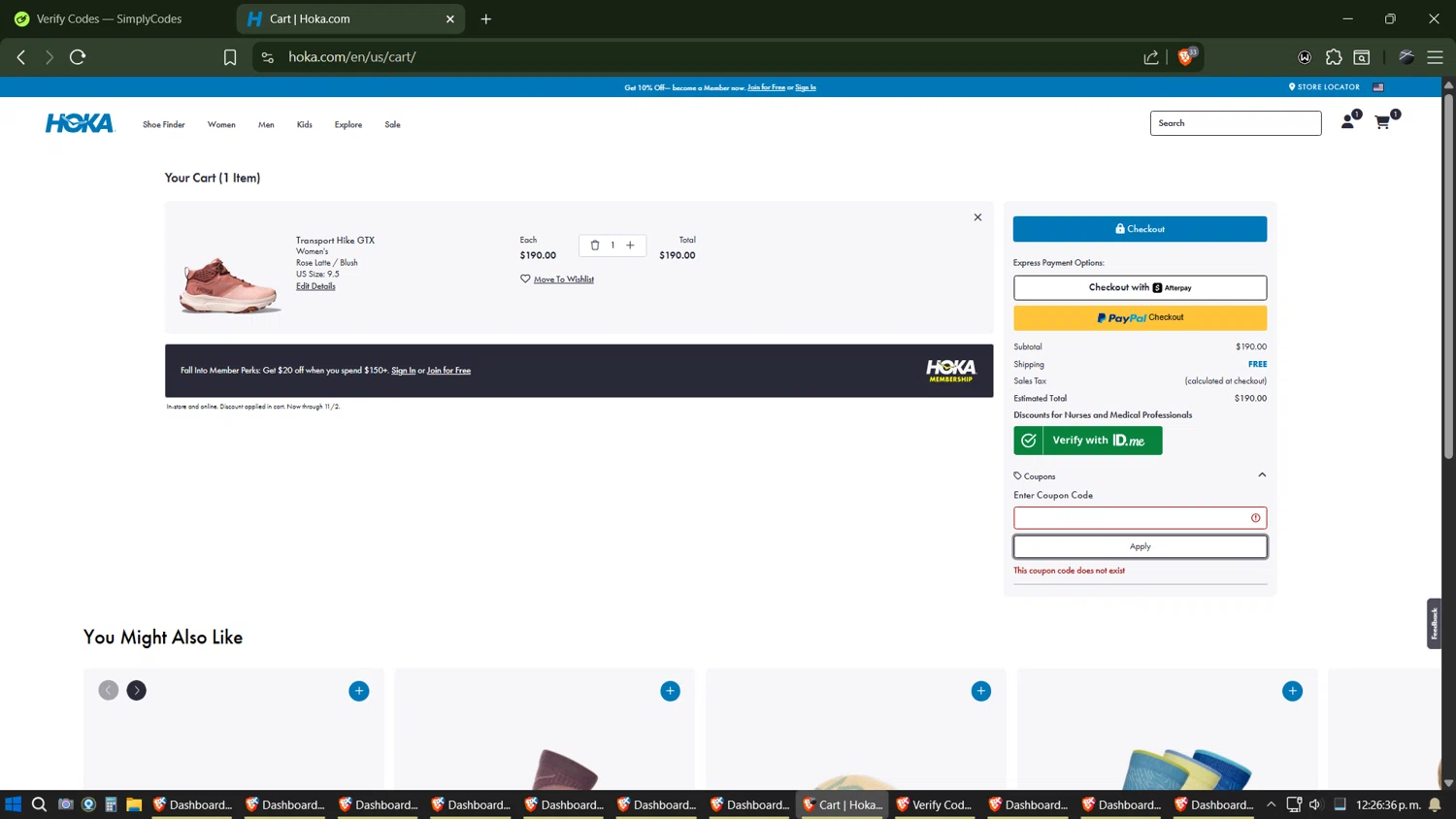This screenshot has width=1456, height=819.
Task: Reload the page
Action: [78, 57]
